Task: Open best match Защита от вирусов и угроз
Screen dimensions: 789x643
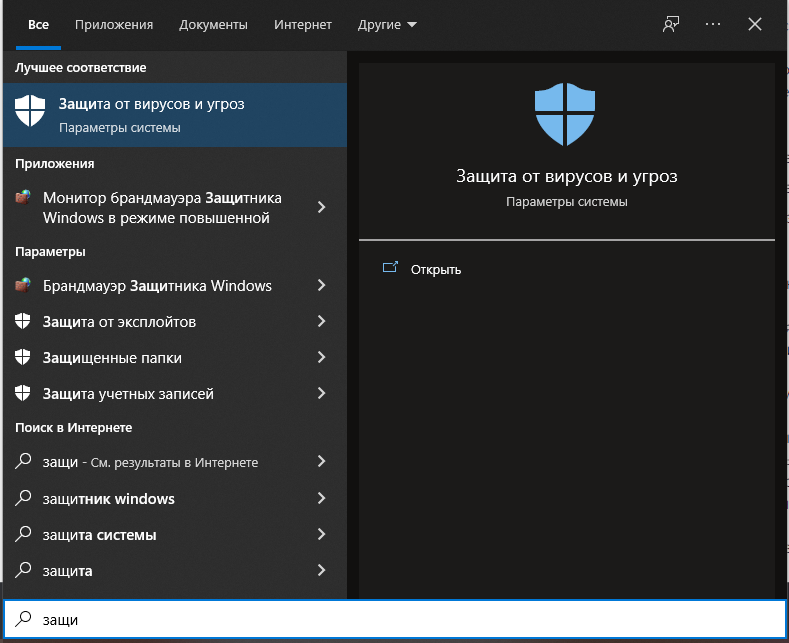Action: (175, 115)
